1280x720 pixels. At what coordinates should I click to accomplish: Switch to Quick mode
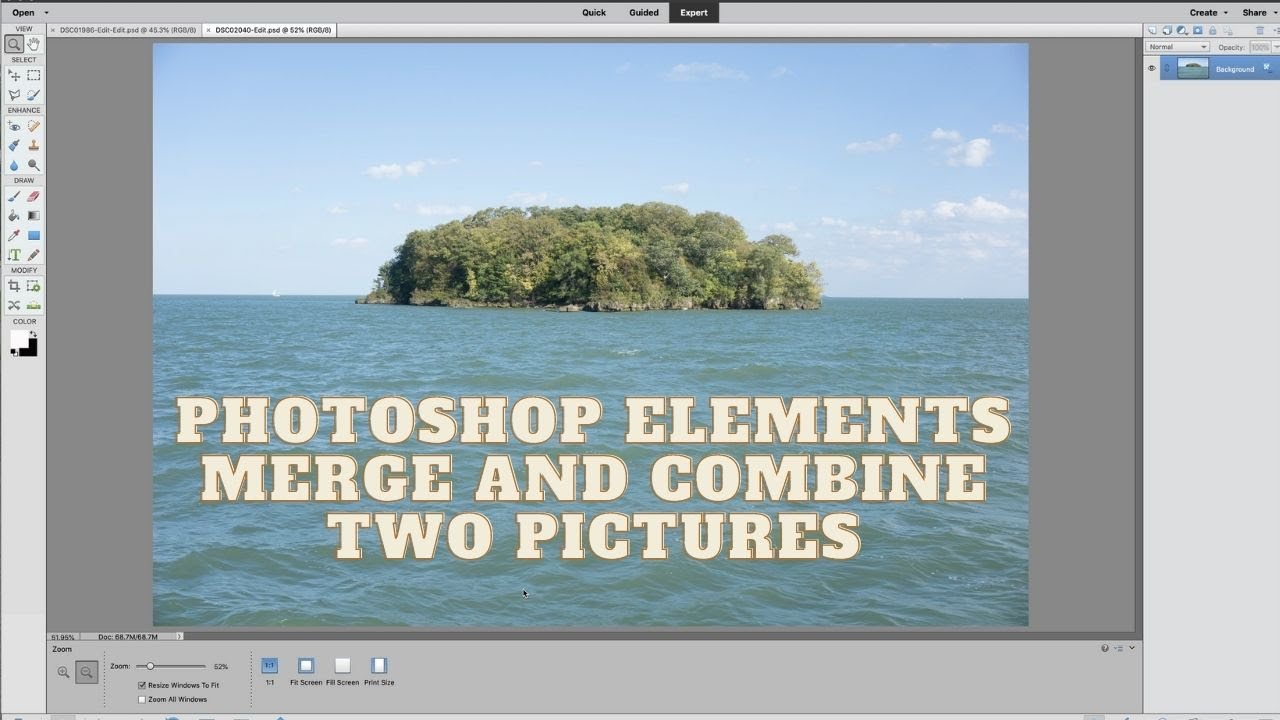594,13
